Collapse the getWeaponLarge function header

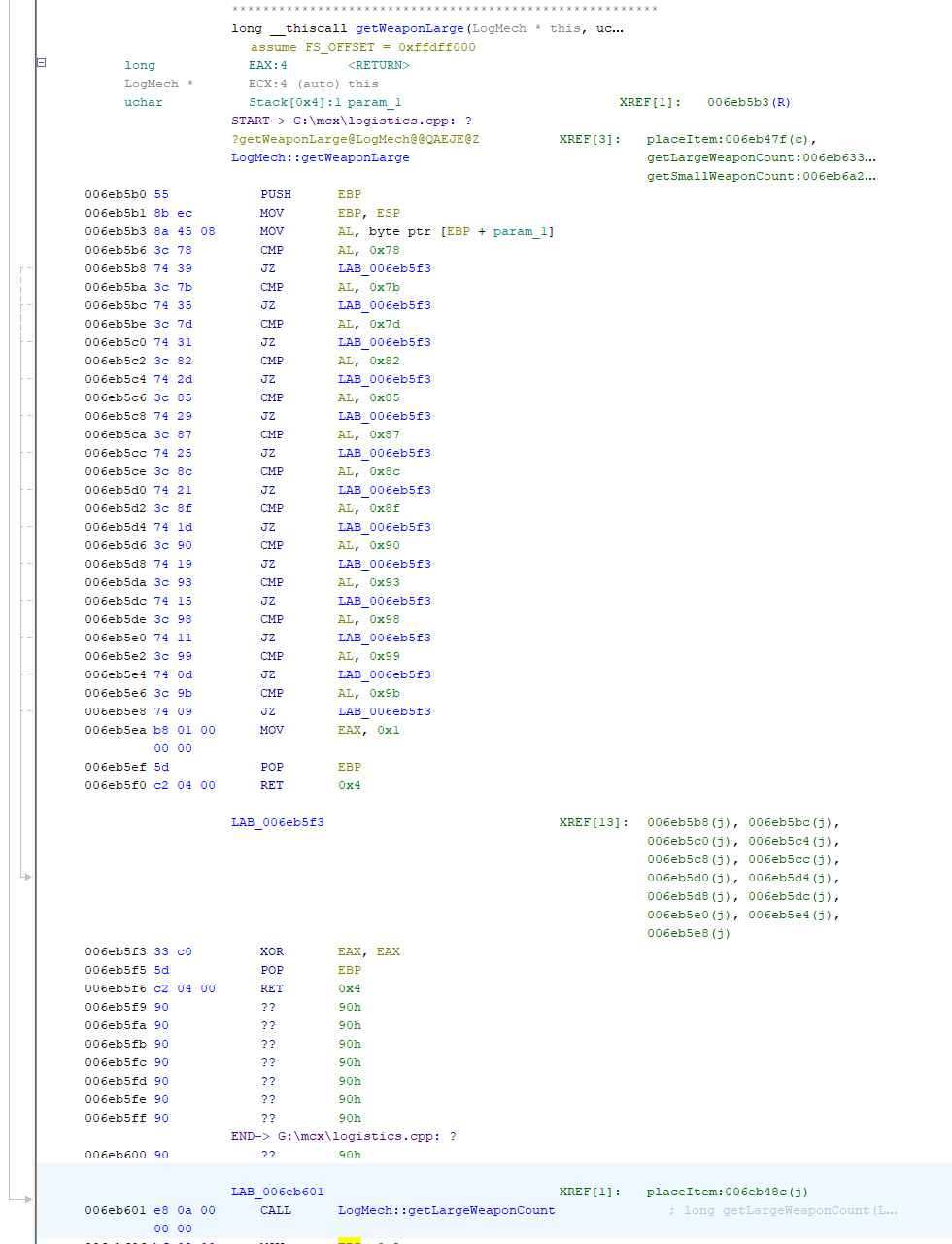click(41, 62)
